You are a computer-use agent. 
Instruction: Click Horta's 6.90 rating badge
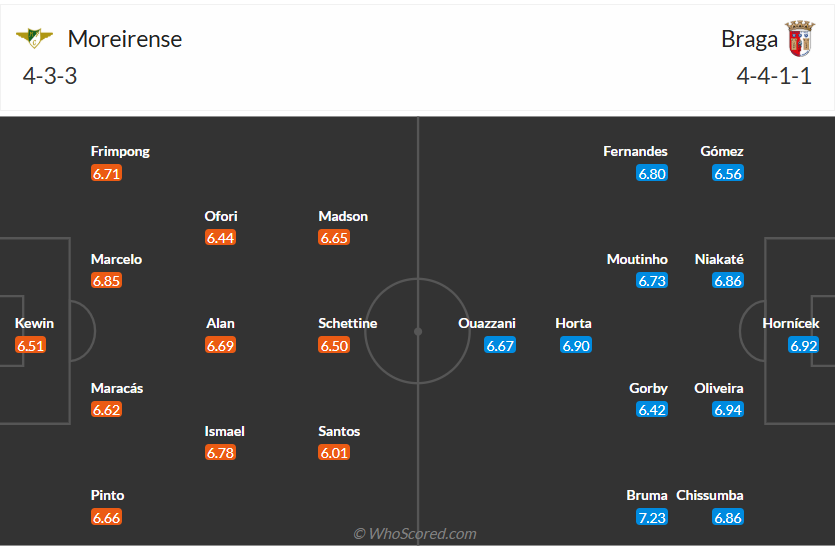pyautogui.click(x=576, y=345)
